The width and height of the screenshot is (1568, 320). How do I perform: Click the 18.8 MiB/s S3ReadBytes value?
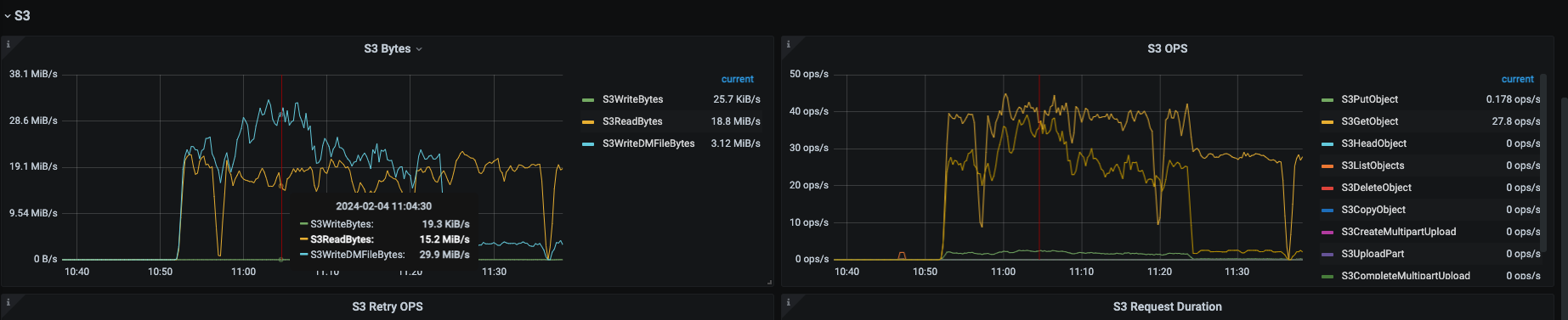[x=735, y=121]
